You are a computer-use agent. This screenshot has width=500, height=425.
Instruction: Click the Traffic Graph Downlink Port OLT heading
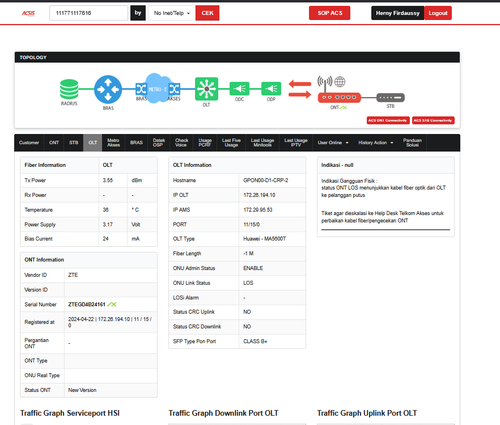click(x=224, y=413)
